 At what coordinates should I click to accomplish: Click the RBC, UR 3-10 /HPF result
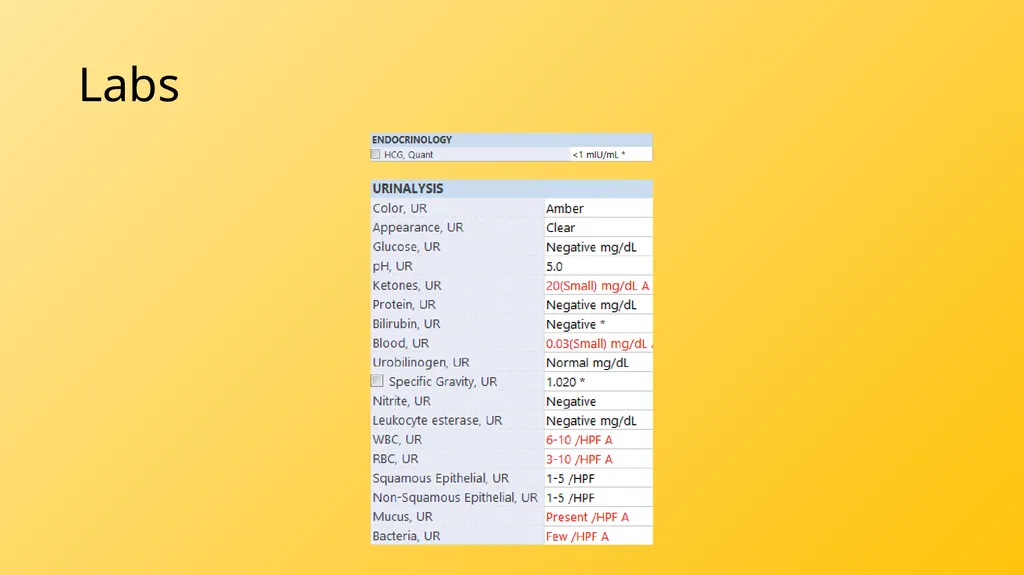pyautogui.click(x=579, y=459)
